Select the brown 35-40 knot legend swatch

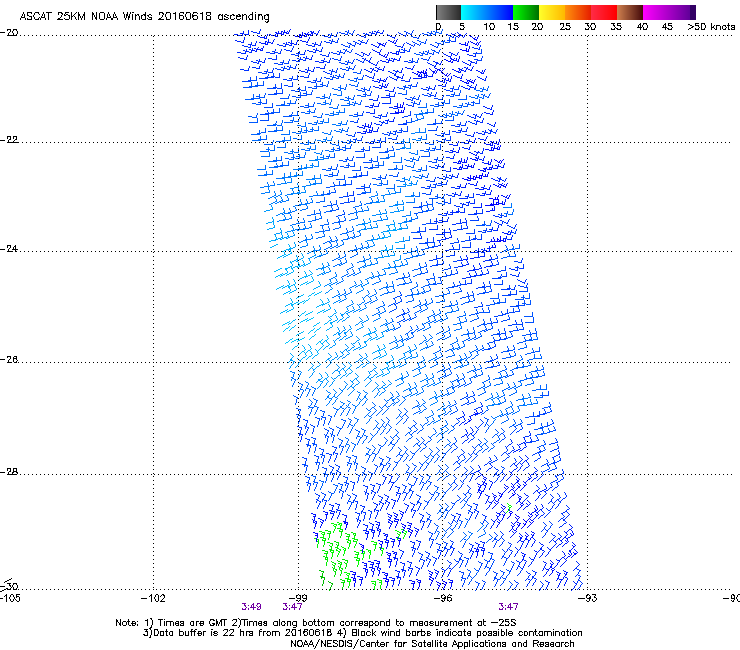(630, 12)
